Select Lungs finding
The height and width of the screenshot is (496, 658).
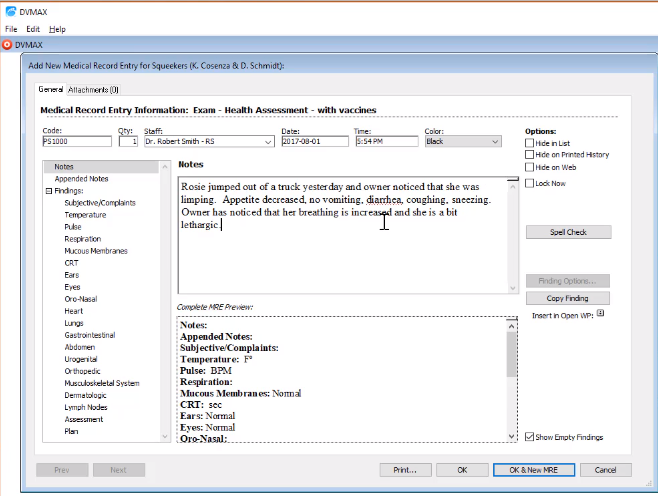[74, 323]
